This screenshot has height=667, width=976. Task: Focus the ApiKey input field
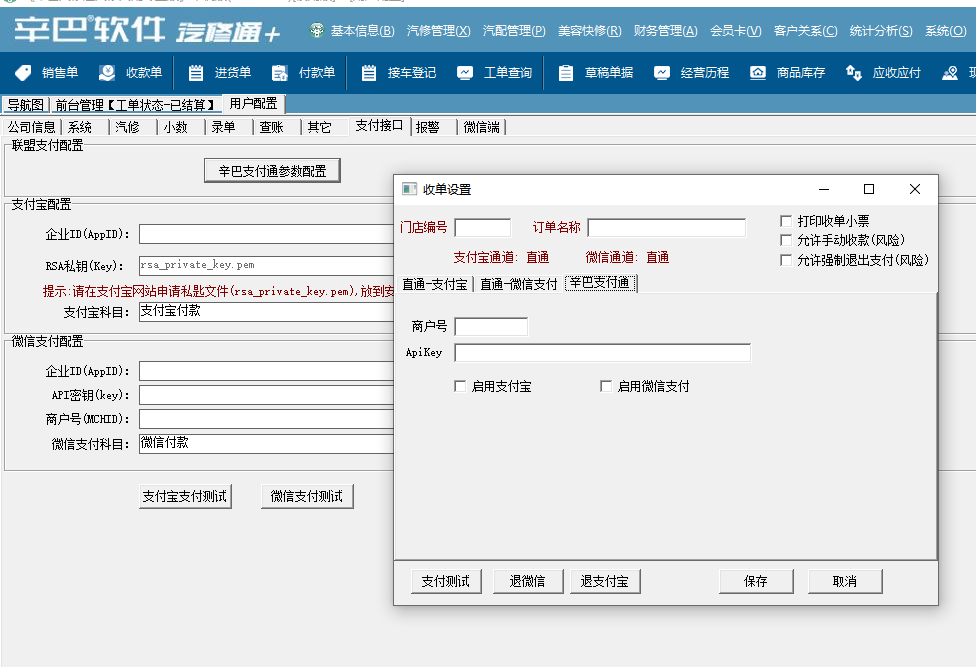(603, 353)
